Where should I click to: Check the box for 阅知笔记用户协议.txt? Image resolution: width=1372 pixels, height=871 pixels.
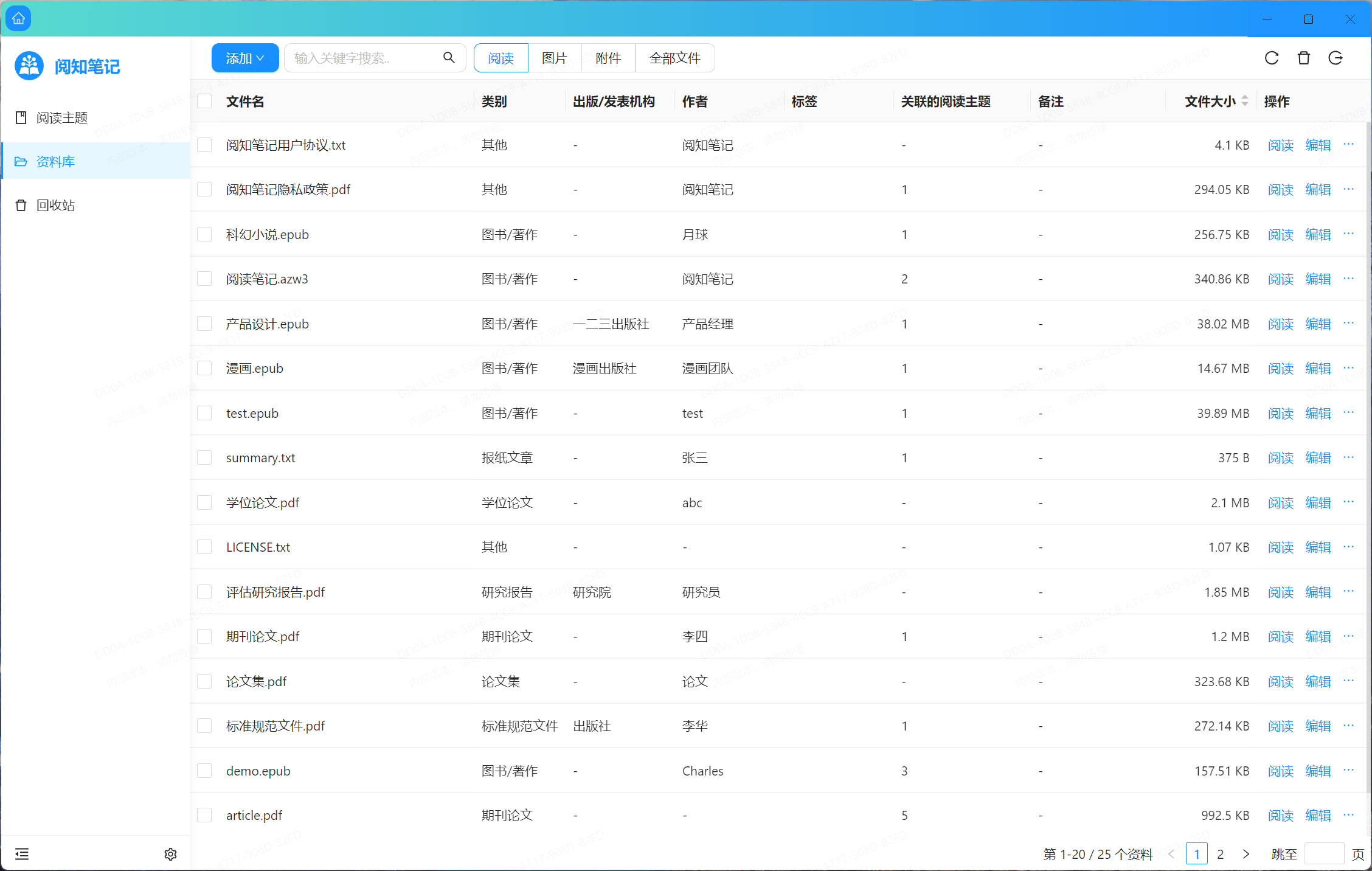click(204, 145)
